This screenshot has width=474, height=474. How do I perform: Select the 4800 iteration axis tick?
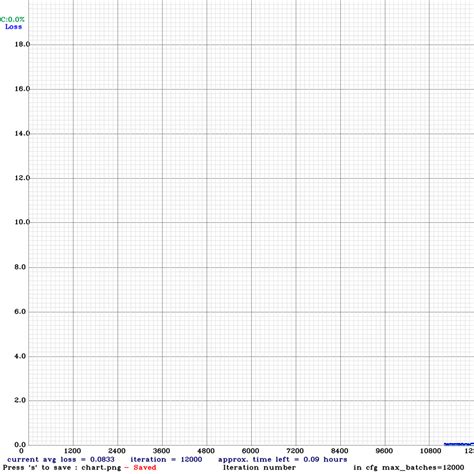tap(206, 451)
